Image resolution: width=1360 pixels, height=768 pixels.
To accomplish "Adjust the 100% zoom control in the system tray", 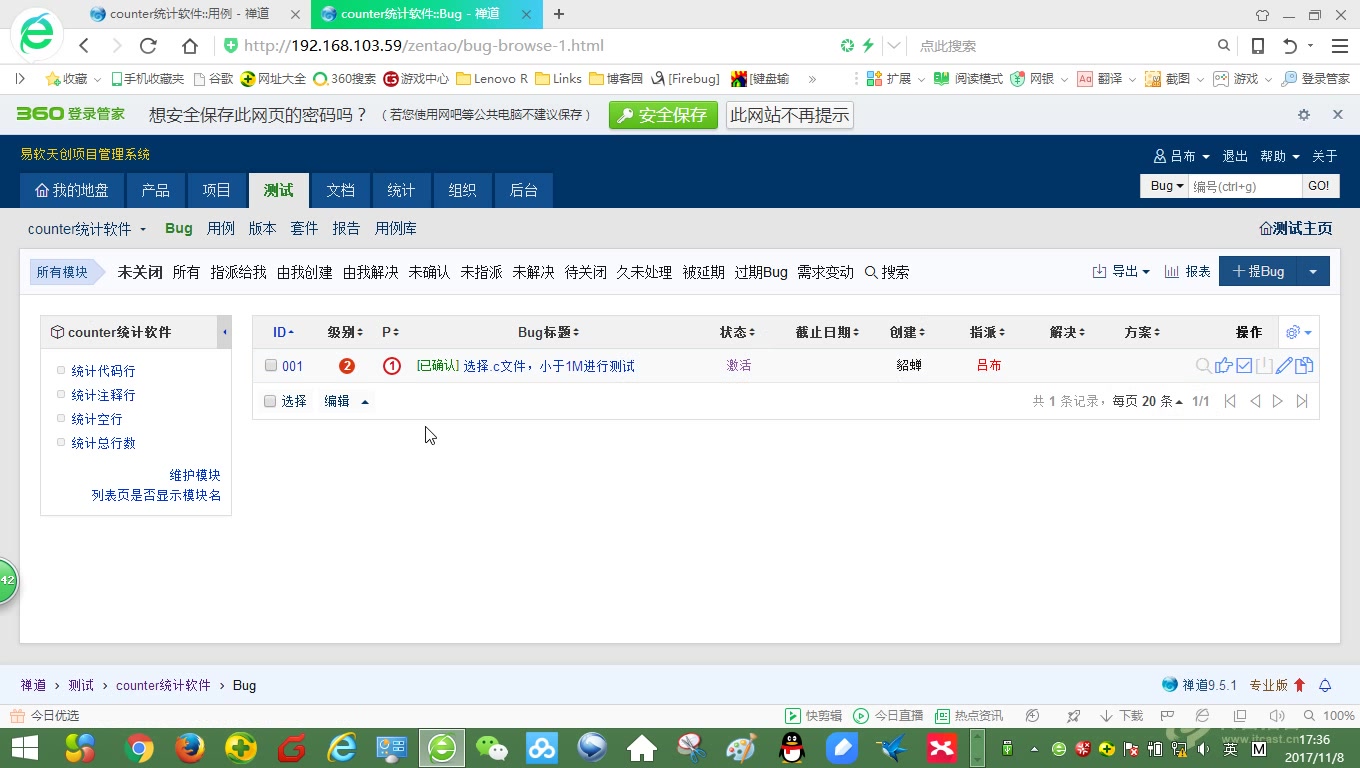I will [x=1328, y=715].
